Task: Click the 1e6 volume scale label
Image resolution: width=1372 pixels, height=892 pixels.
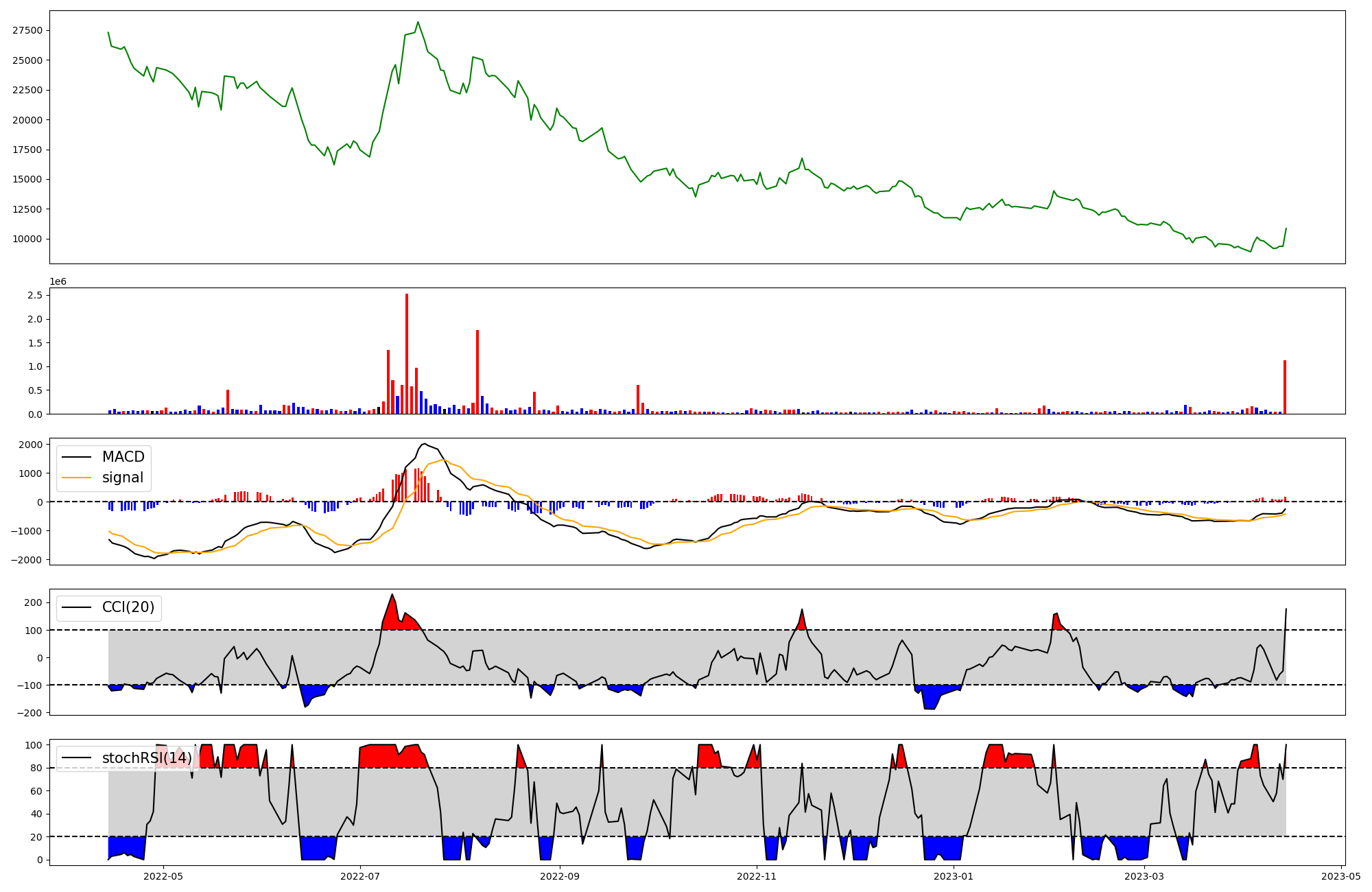Action: (x=58, y=281)
